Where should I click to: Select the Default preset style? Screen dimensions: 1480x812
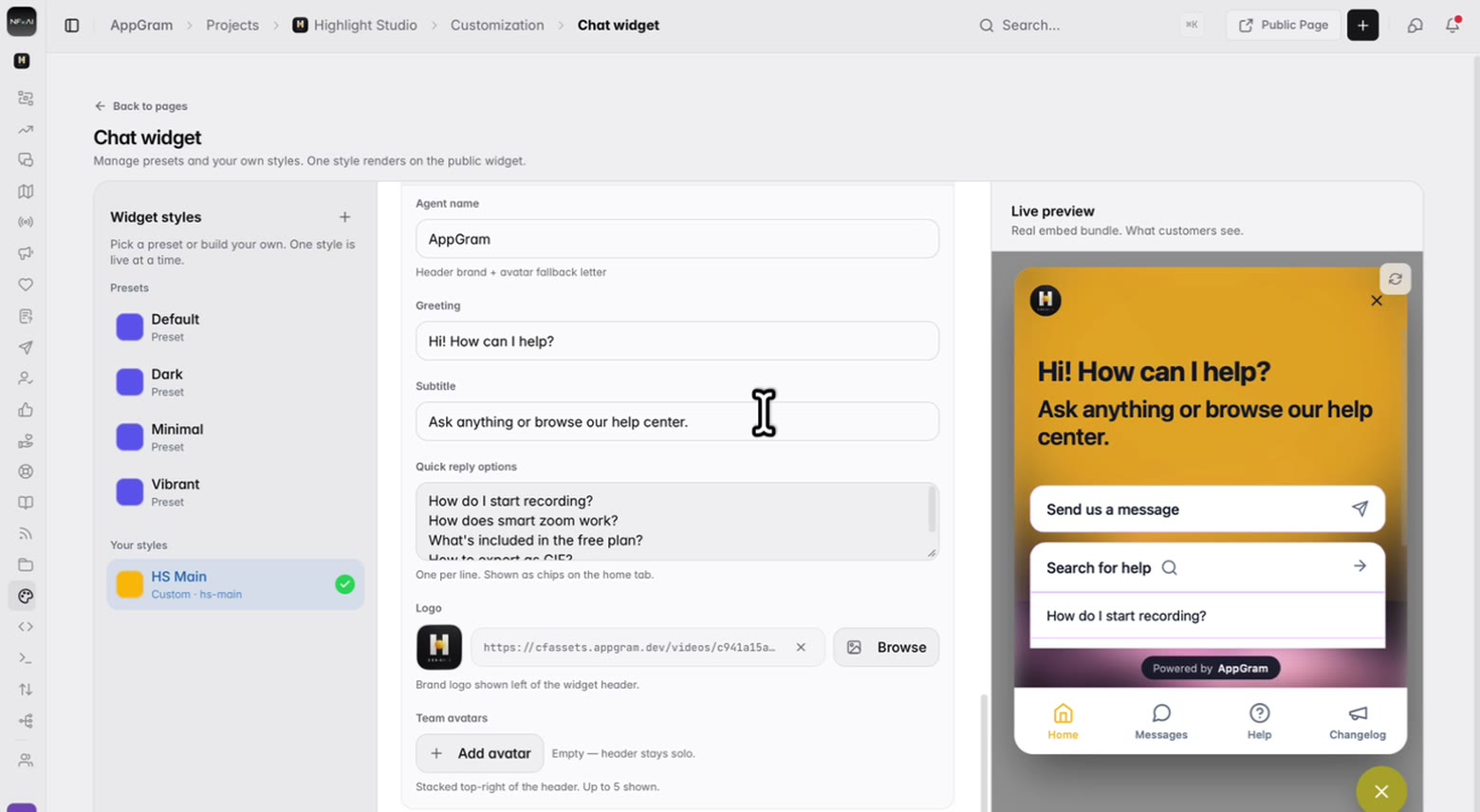click(235, 327)
